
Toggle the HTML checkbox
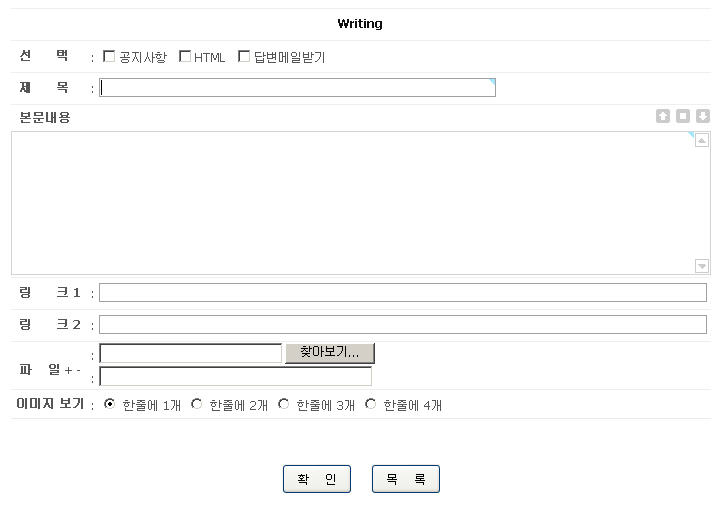pyautogui.click(x=185, y=57)
